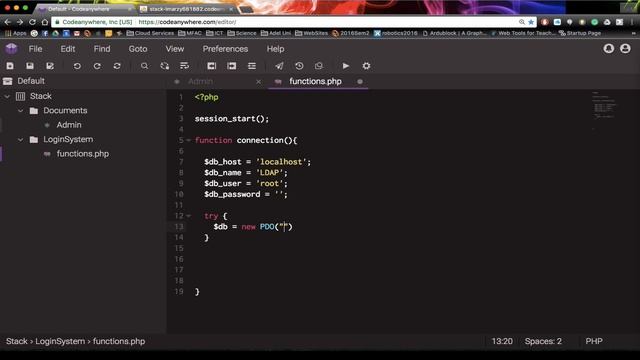Click the New File toolbar icon
This screenshot has width=640, height=360.
10,66
